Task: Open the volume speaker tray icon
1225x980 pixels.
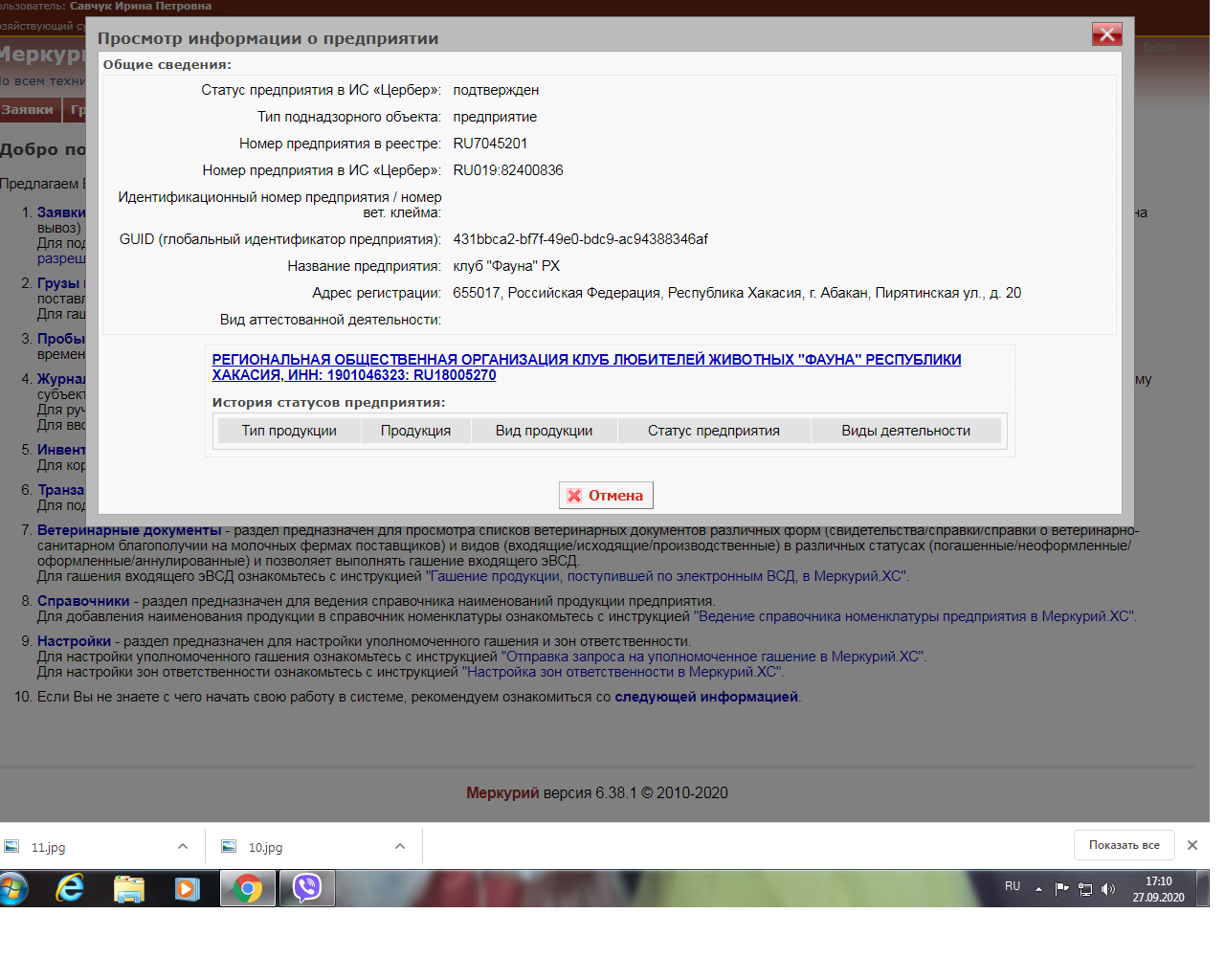Action: tap(1108, 889)
